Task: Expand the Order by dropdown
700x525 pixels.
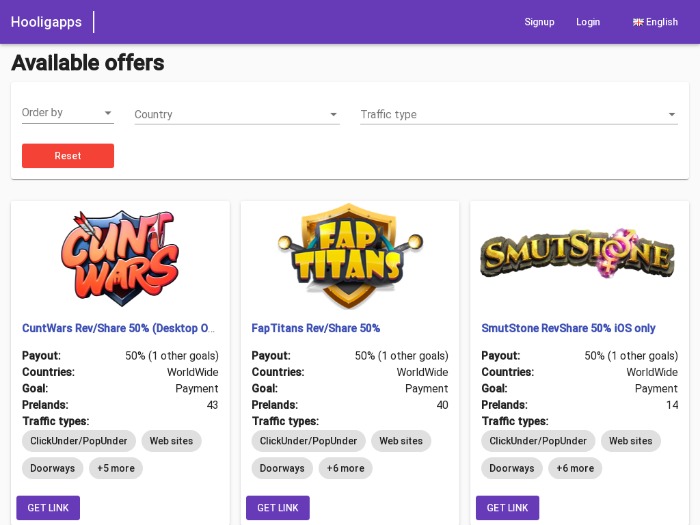Action: pos(68,113)
